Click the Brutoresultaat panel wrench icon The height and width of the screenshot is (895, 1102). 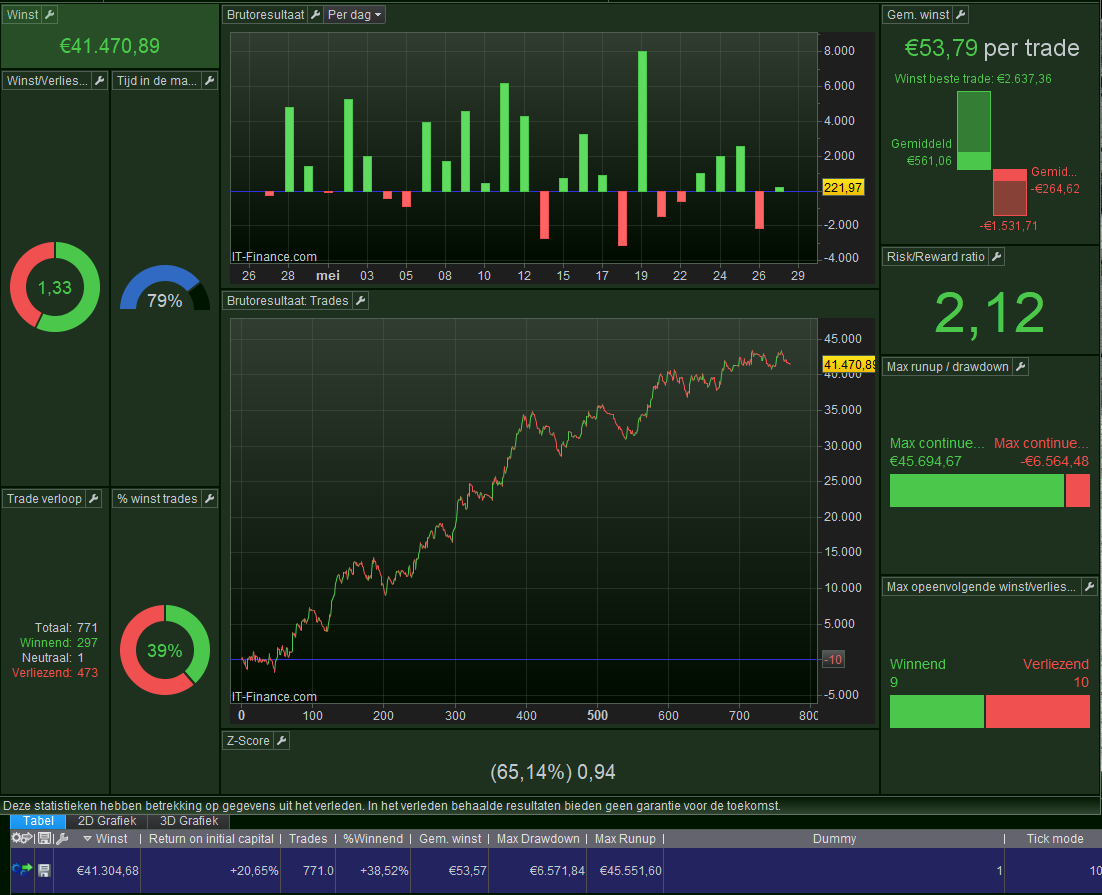[316, 15]
